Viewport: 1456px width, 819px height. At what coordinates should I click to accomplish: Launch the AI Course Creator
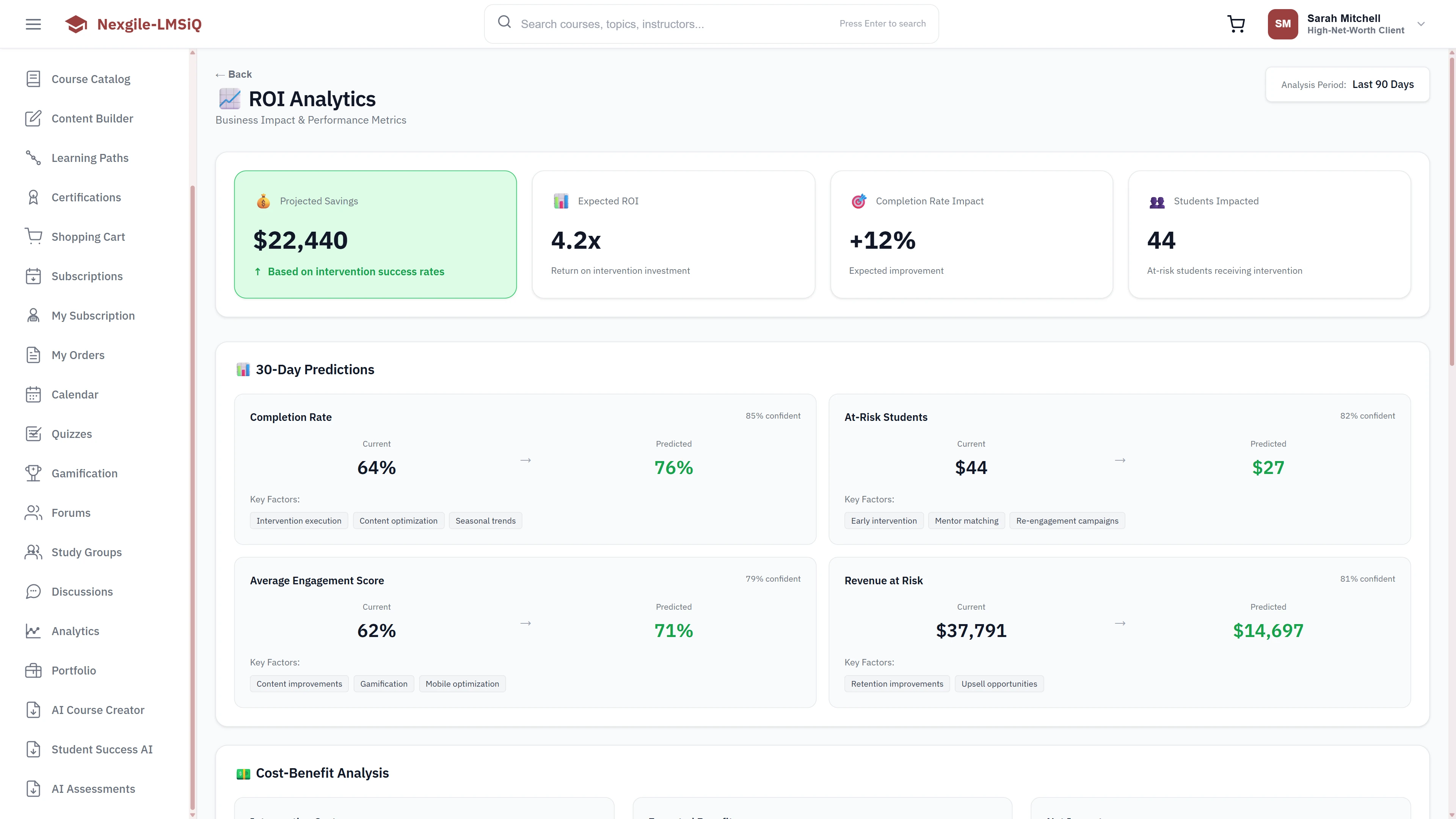tap(98, 709)
